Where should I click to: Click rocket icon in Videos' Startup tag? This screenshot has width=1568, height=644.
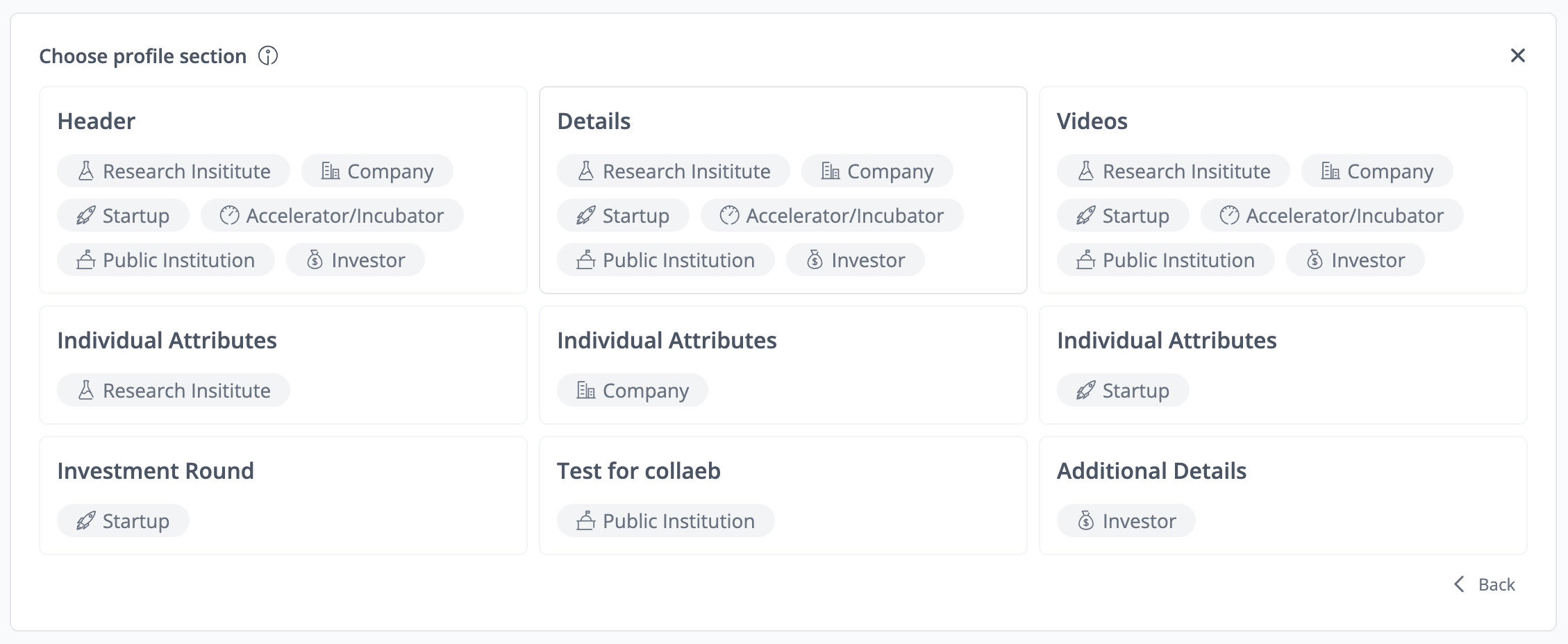(1085, 216)
